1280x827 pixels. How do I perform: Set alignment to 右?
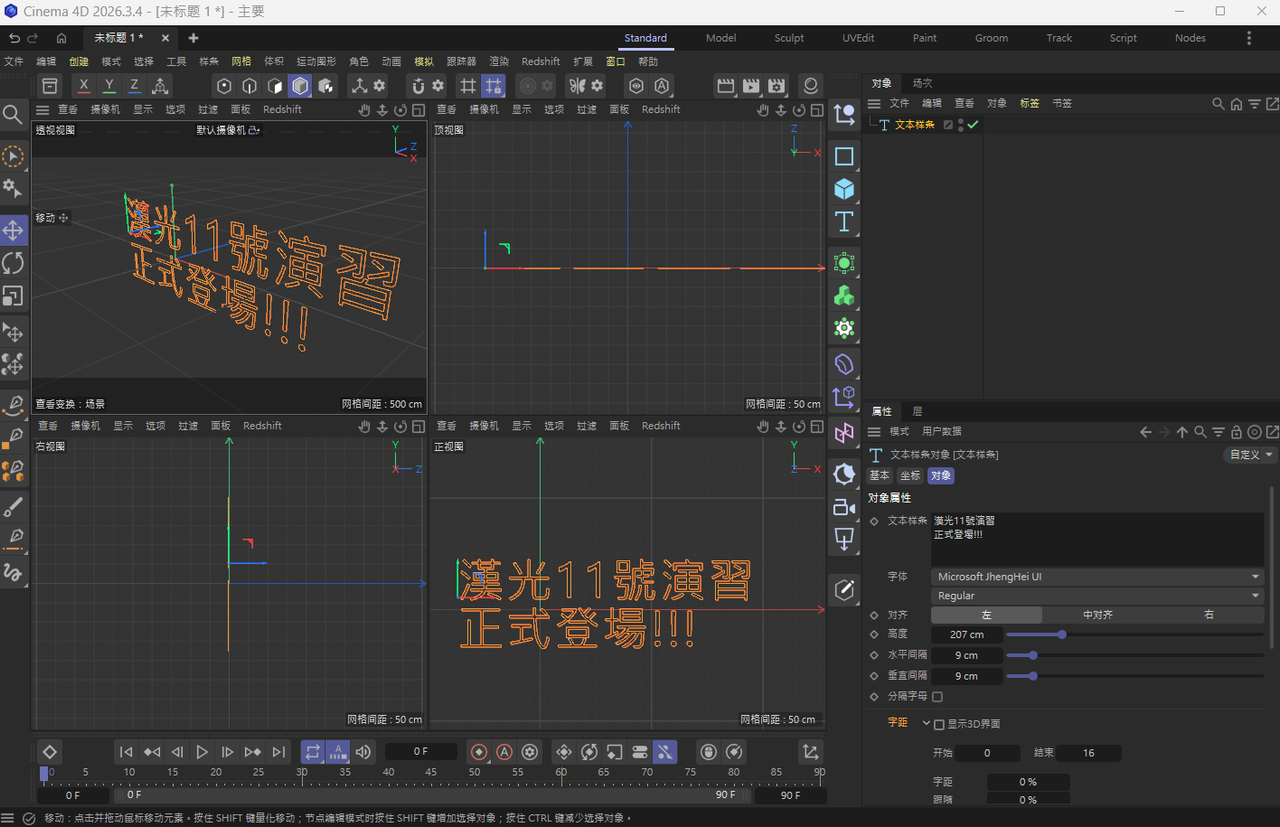(x=1209, y=615)
